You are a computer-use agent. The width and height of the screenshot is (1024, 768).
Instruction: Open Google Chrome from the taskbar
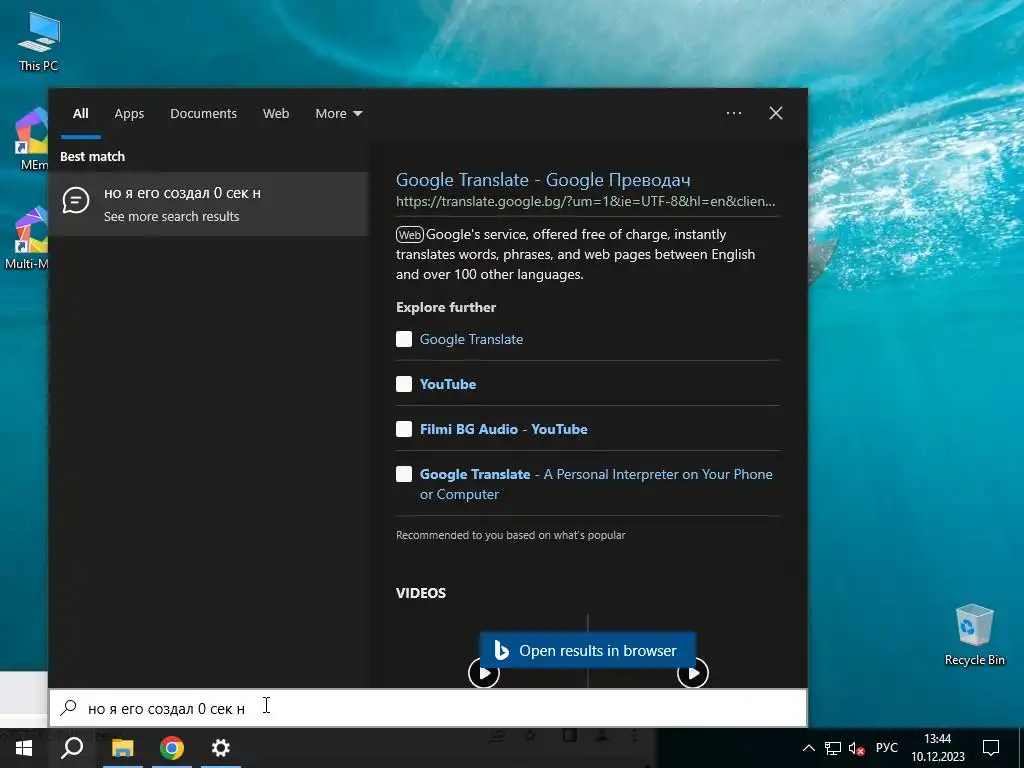coord(172,748)
